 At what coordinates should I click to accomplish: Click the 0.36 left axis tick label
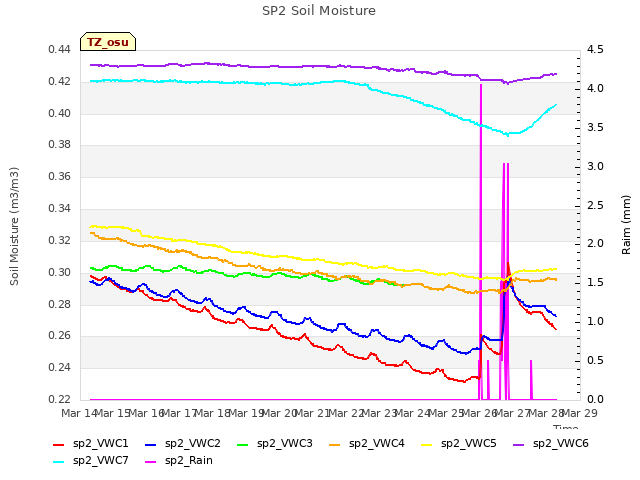(x=60, y=176)
